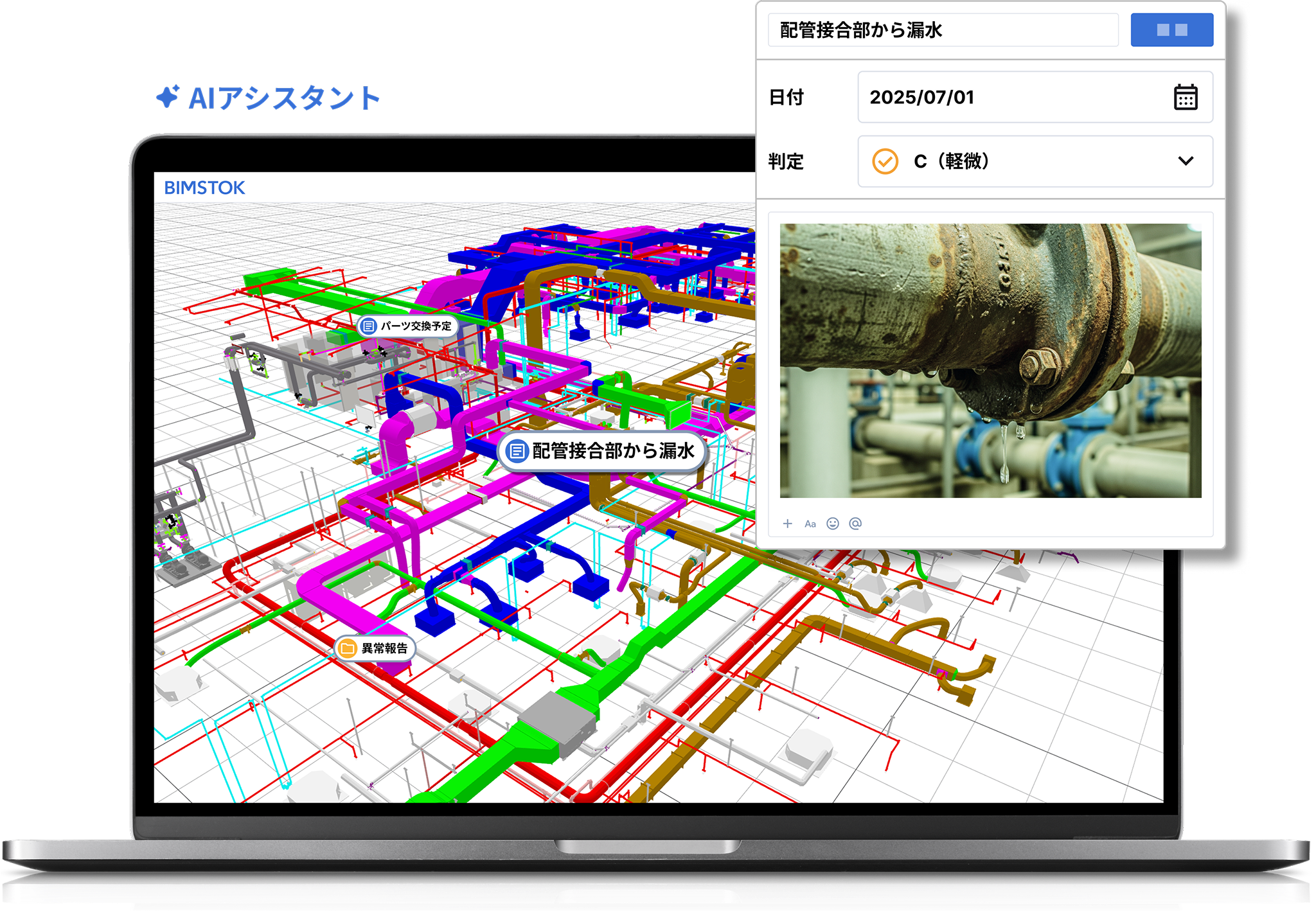1316x911 pixels.
Task: Expand the 判定 dropdown chevron
Action: [1186, 161]
